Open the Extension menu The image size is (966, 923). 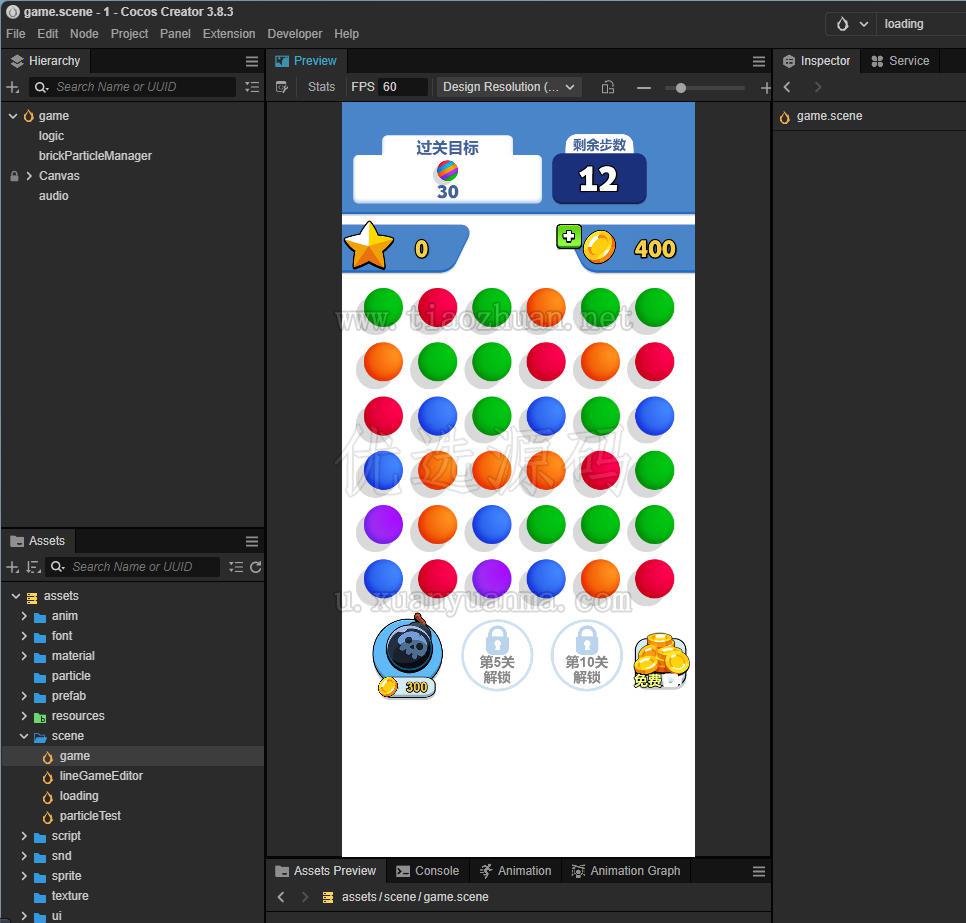[x=229, y=34]
